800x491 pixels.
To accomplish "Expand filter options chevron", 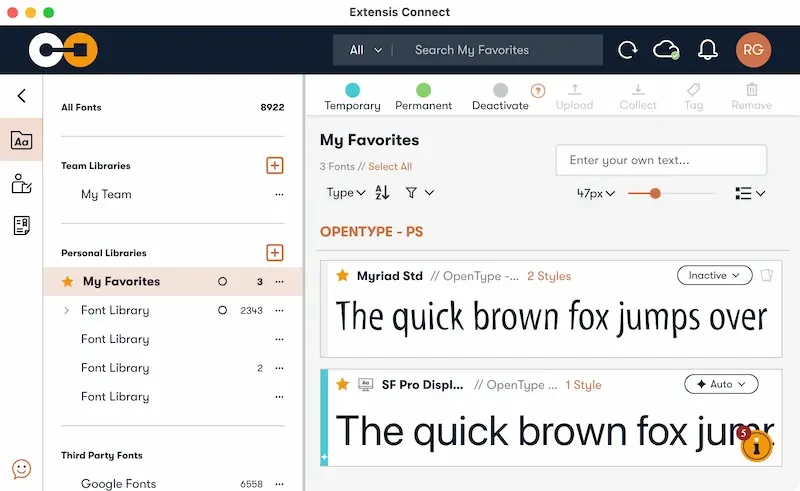I will [x=430, y=192].
